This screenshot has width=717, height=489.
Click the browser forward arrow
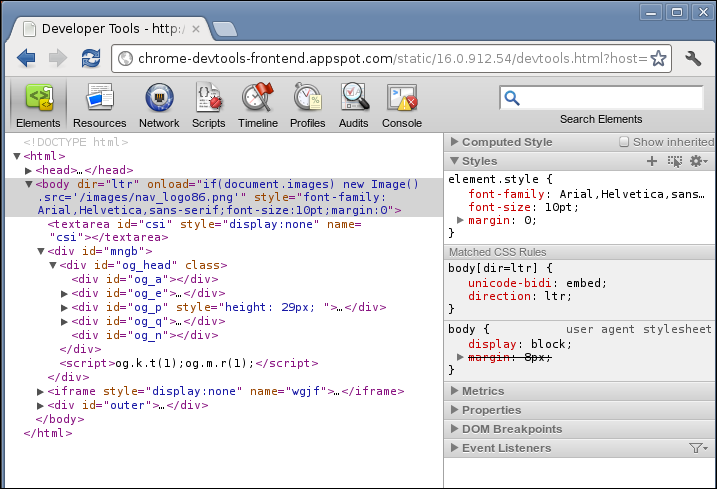point(58,58)
